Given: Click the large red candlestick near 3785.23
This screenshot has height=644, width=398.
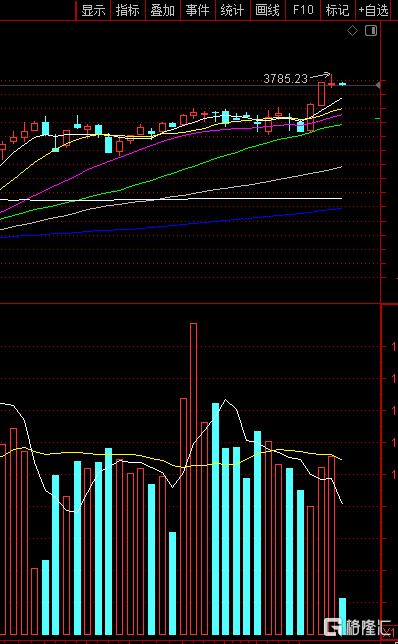Looking at the screenshot, I should 321,94.
